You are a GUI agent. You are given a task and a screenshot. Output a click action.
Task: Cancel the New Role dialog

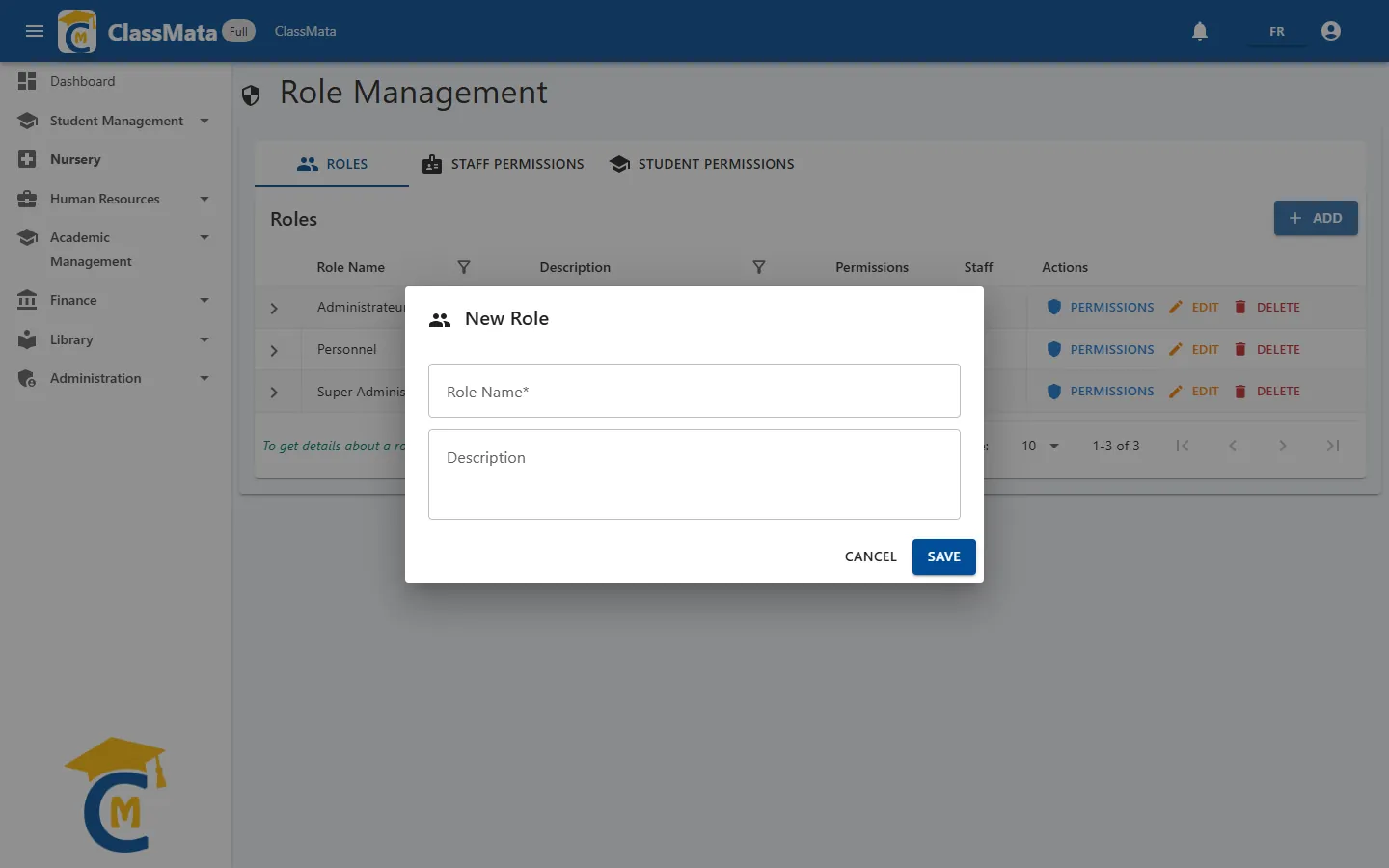click(871, 556)
